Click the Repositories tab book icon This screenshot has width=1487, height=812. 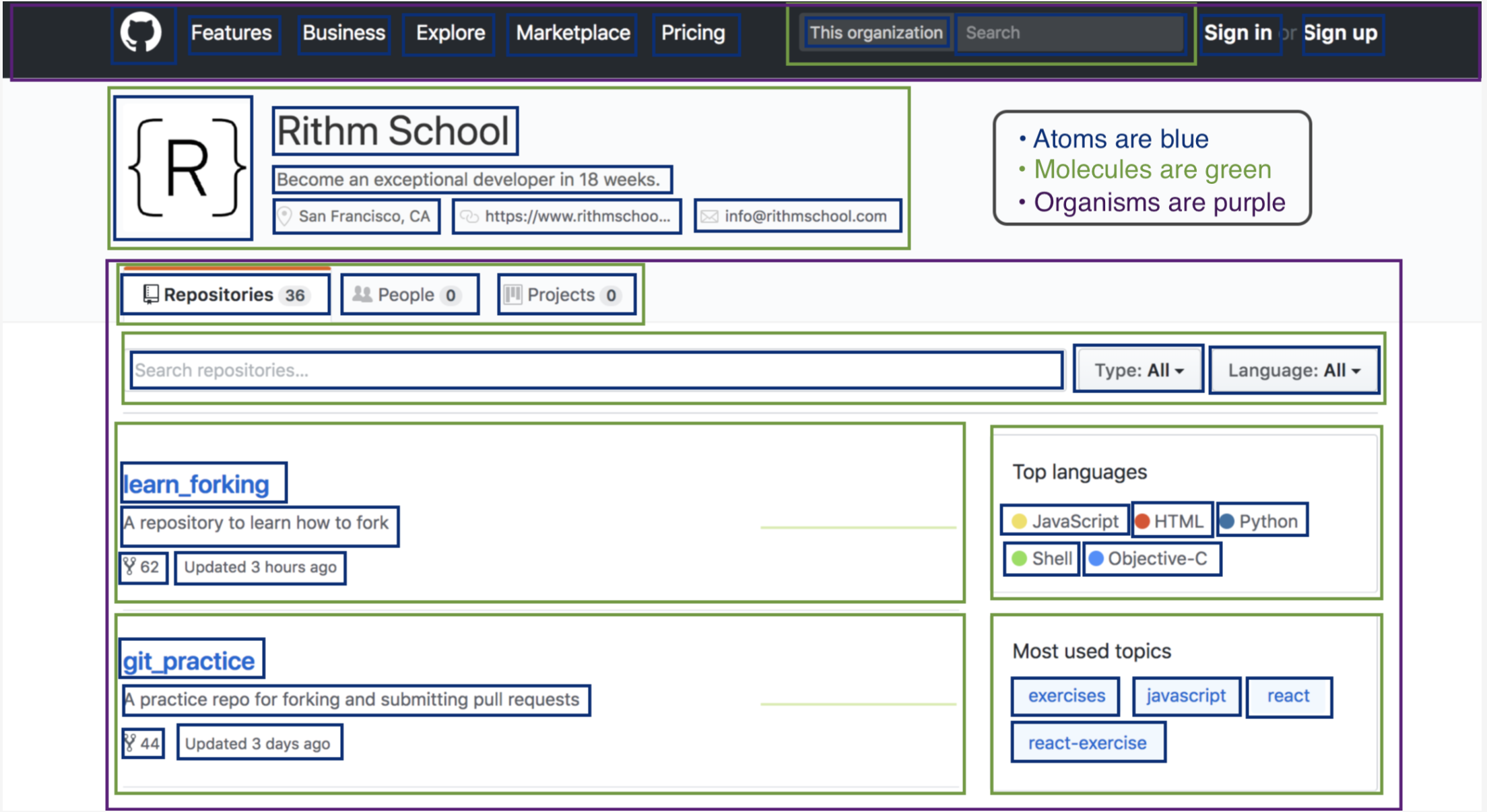tap(151, 295)
